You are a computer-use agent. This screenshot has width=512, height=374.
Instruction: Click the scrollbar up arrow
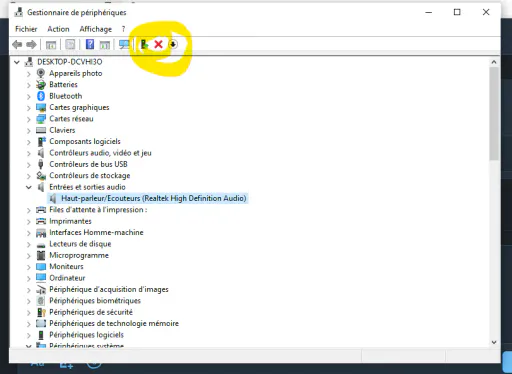pyautogui.click(x=494, y=62)
